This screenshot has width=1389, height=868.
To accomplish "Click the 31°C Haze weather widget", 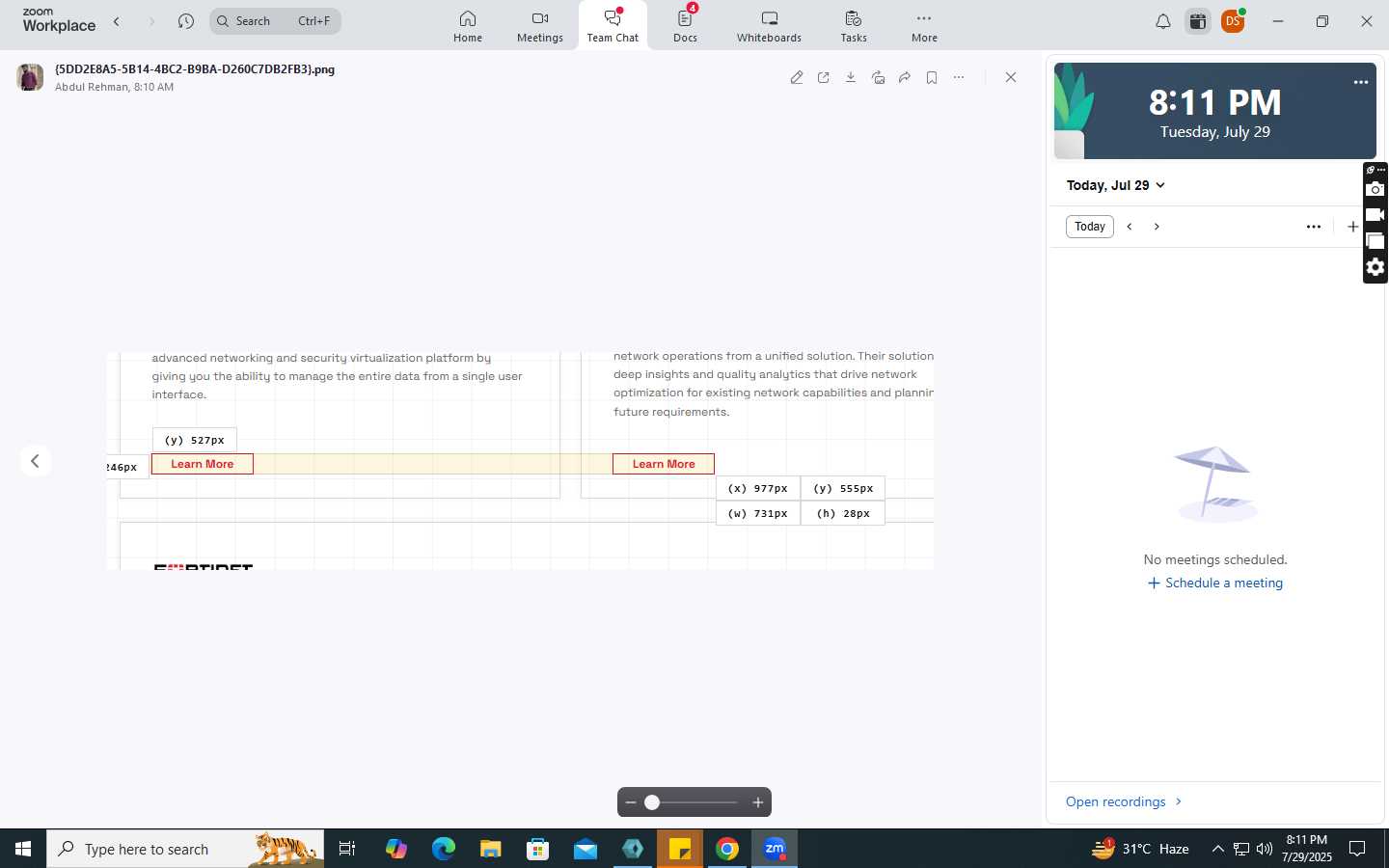I will pos(1140,849).
